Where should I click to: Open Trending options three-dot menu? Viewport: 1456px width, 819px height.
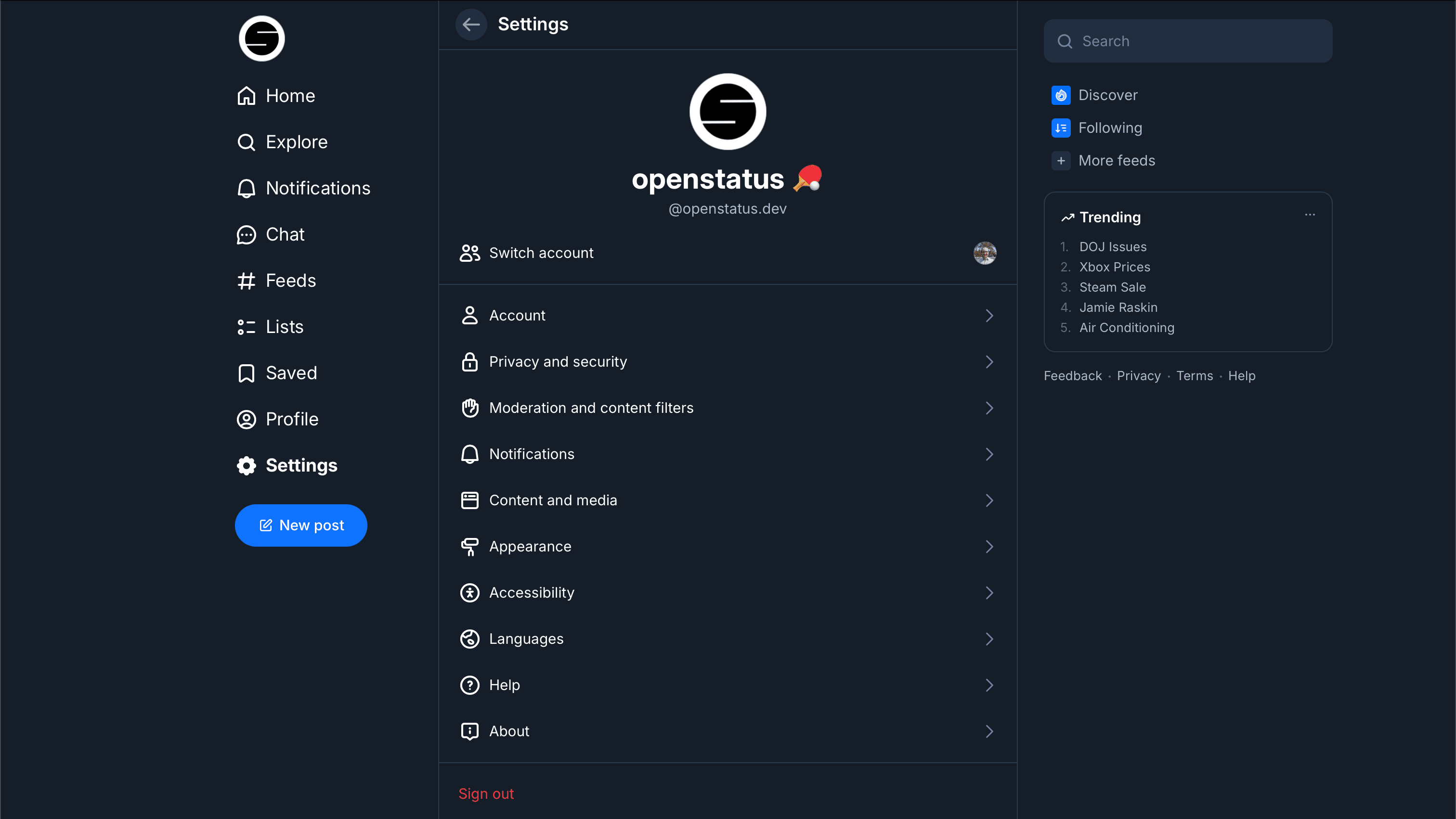click(x=1310, y=215)
